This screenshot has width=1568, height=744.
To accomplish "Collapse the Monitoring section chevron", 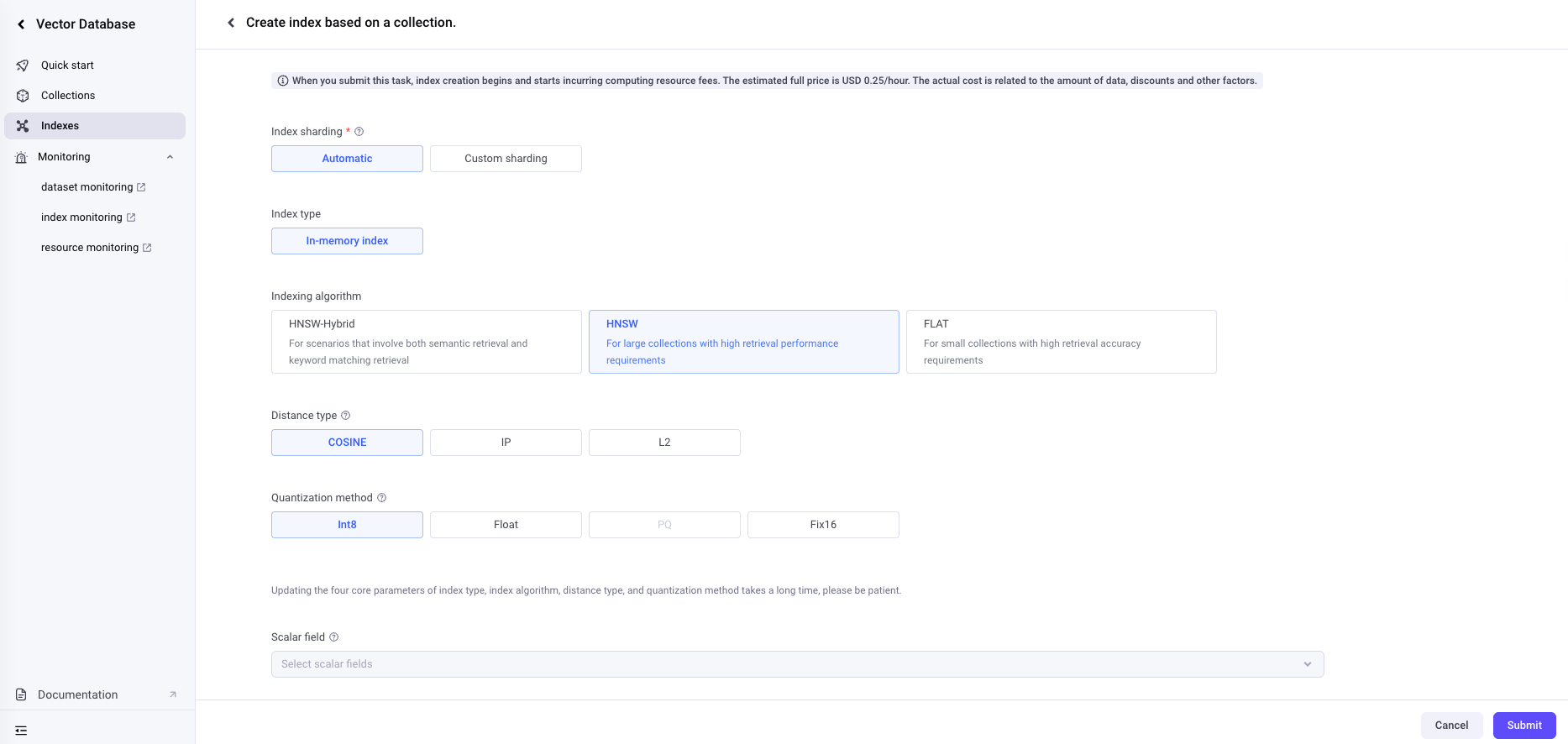I will (x=170, y=157).
